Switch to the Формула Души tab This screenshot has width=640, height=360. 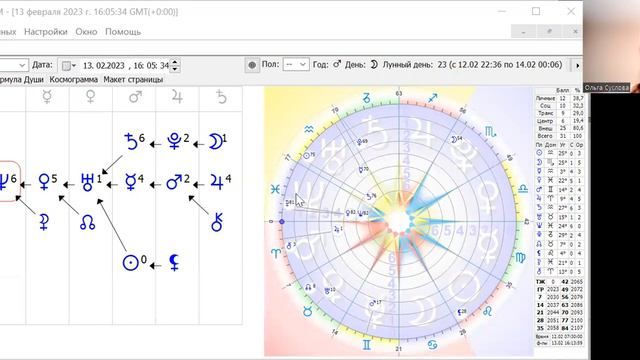pyautogui.click(x=22, y=80)
